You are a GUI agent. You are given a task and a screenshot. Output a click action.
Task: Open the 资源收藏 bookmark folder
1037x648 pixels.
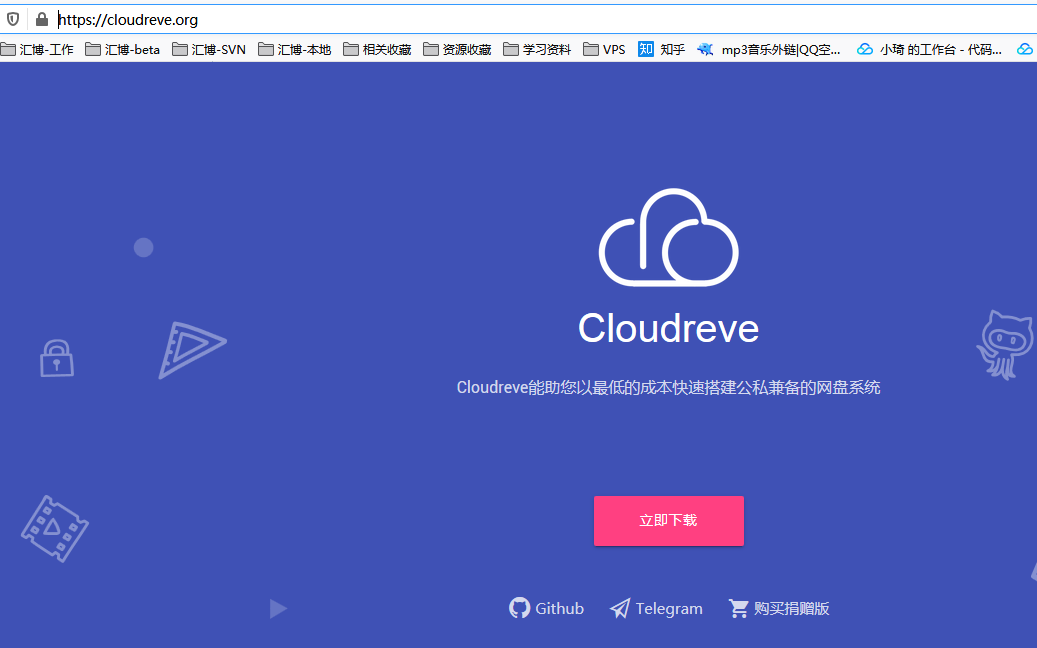458,50
